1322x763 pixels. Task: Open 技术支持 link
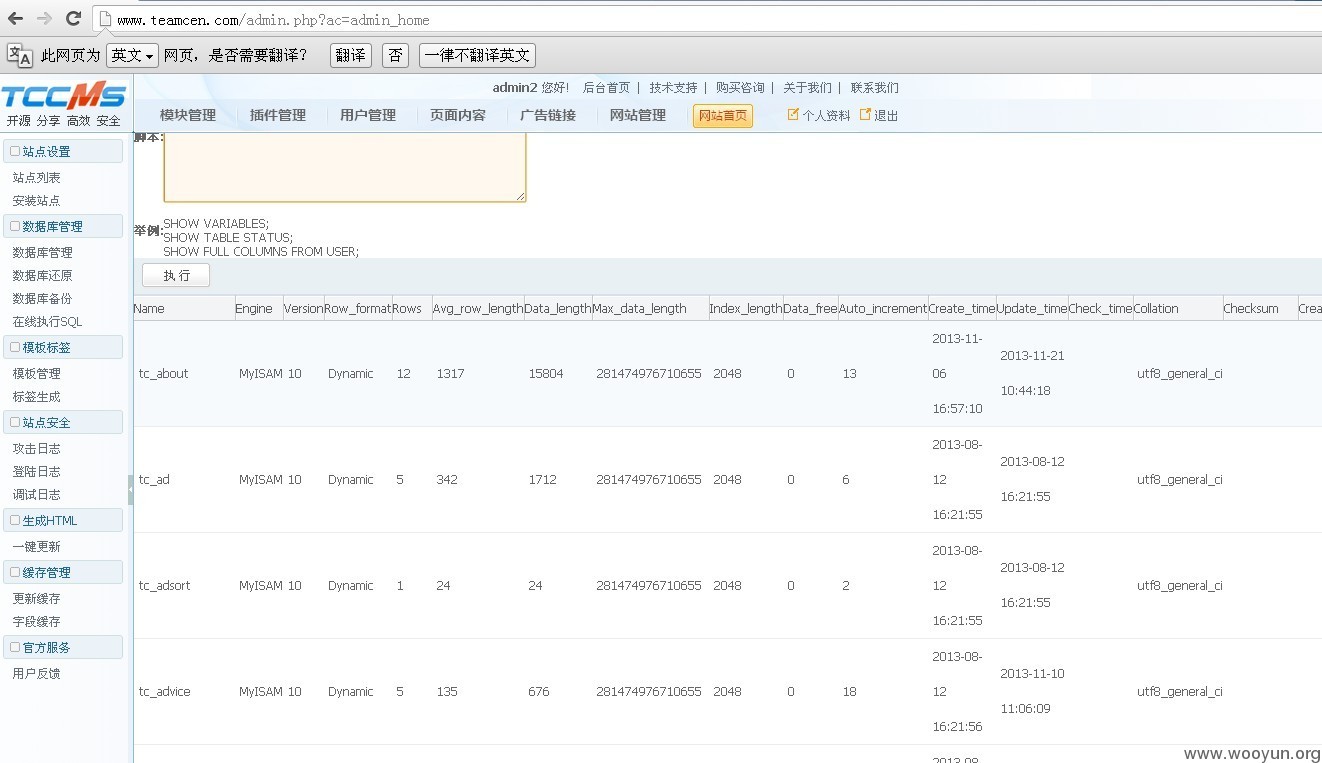[x=673, y=88]
